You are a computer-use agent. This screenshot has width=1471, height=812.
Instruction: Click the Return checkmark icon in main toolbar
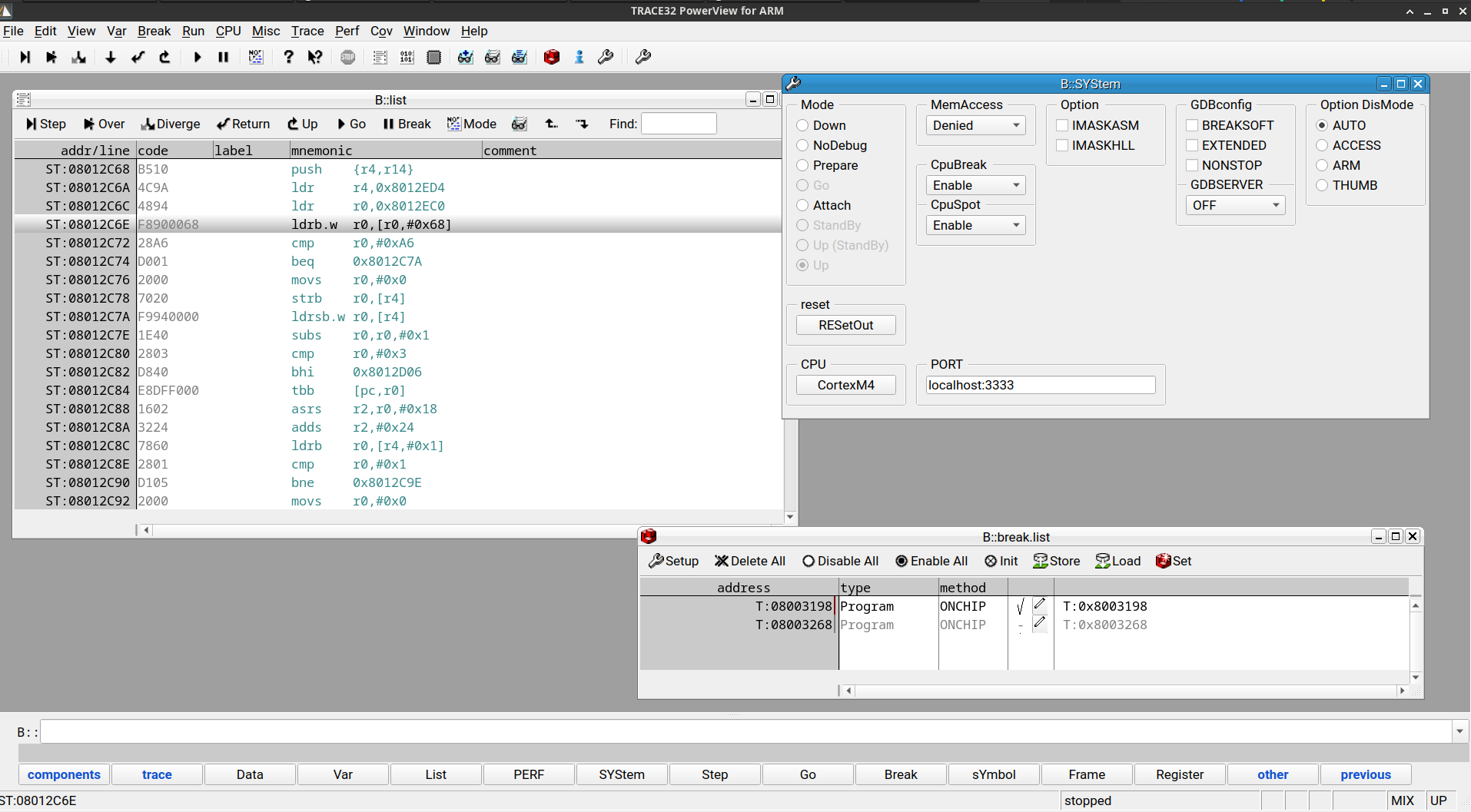click(x=138, y=57)
